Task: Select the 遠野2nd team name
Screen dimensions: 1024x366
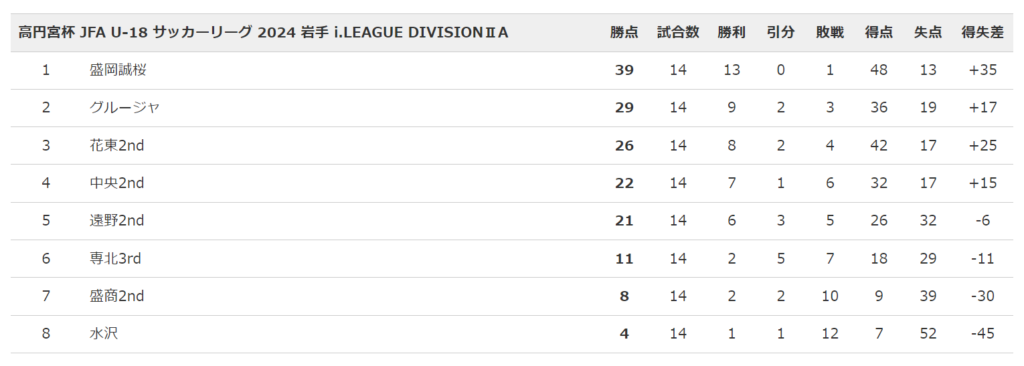Action: point(116,221)
